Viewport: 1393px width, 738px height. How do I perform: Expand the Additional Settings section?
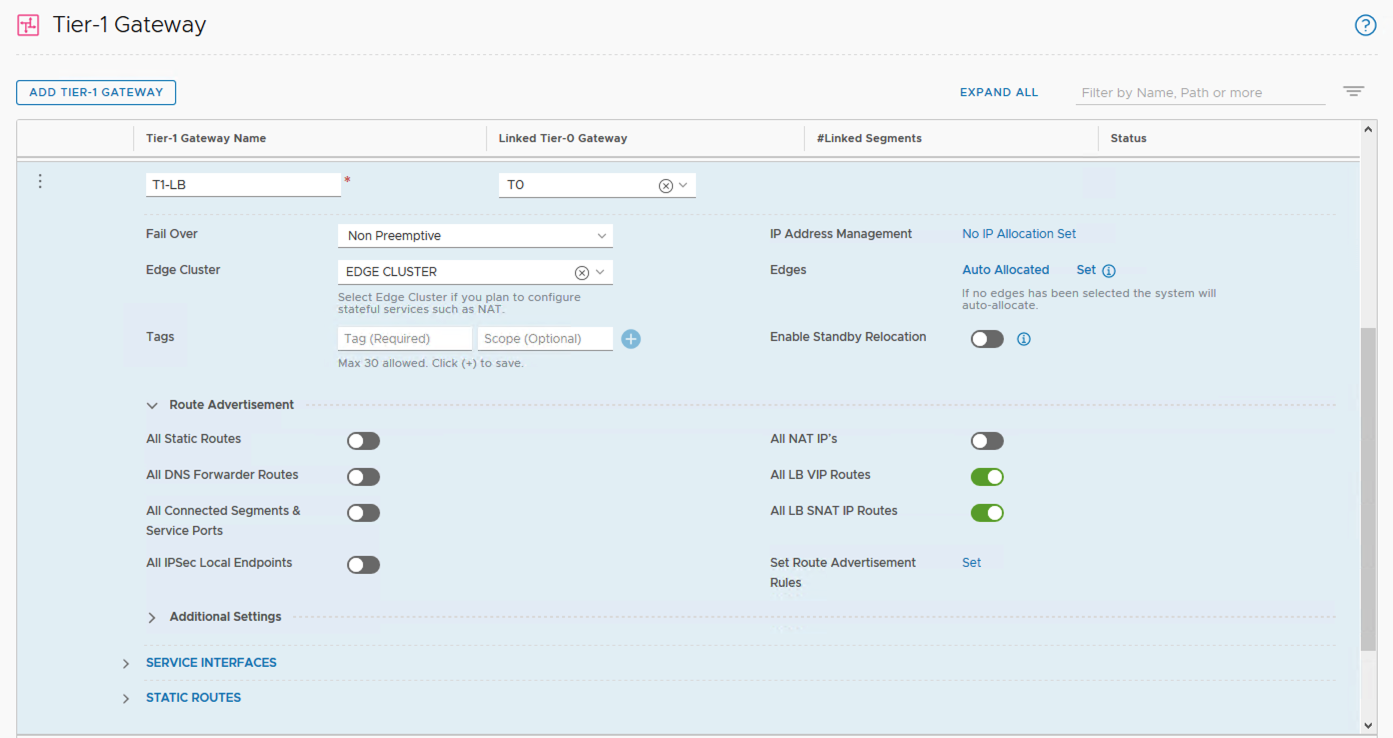pos(152,618)
